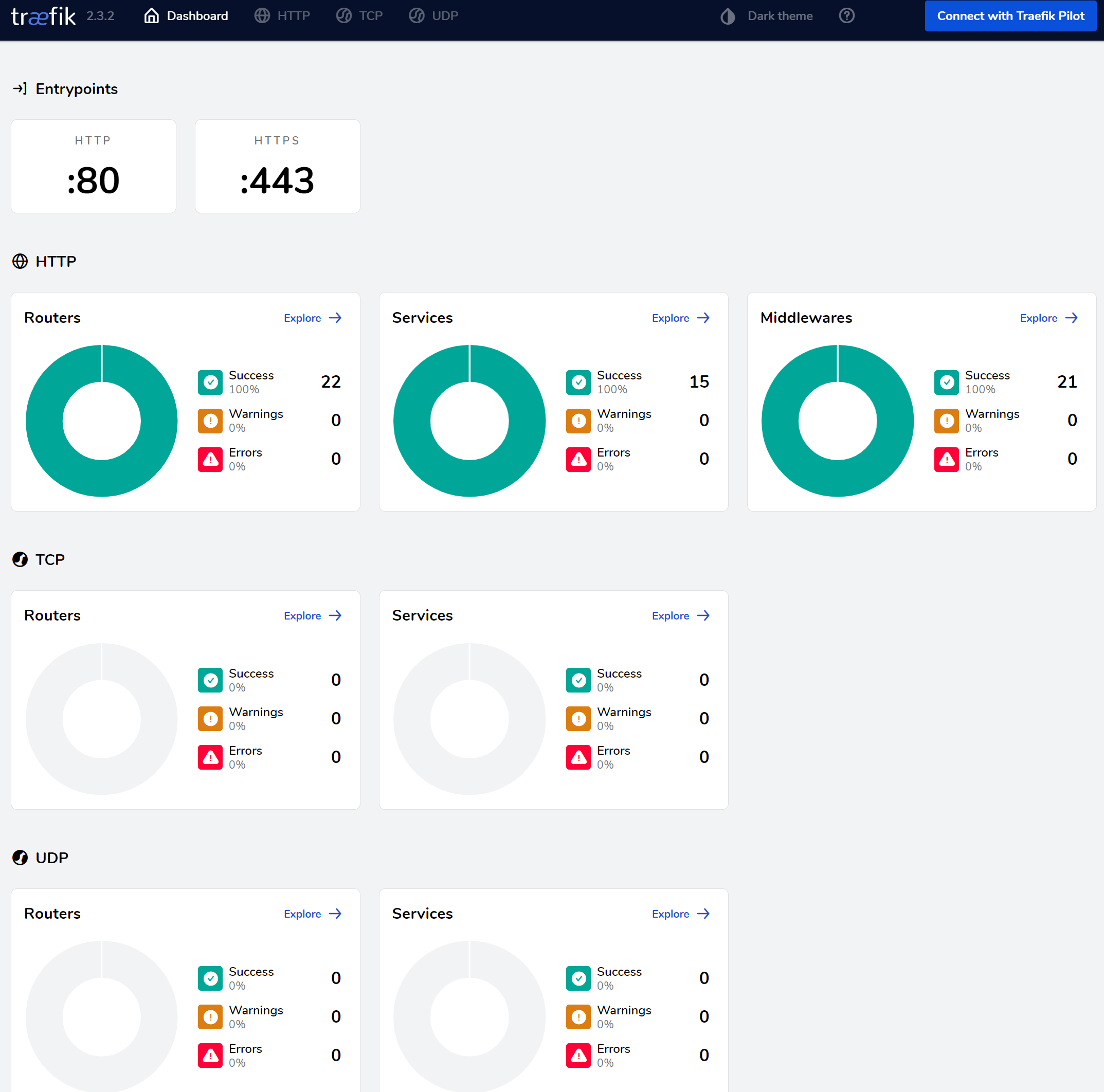Click HTTP Routers Success check icon

pyautogui.click(x=210, y=383)
